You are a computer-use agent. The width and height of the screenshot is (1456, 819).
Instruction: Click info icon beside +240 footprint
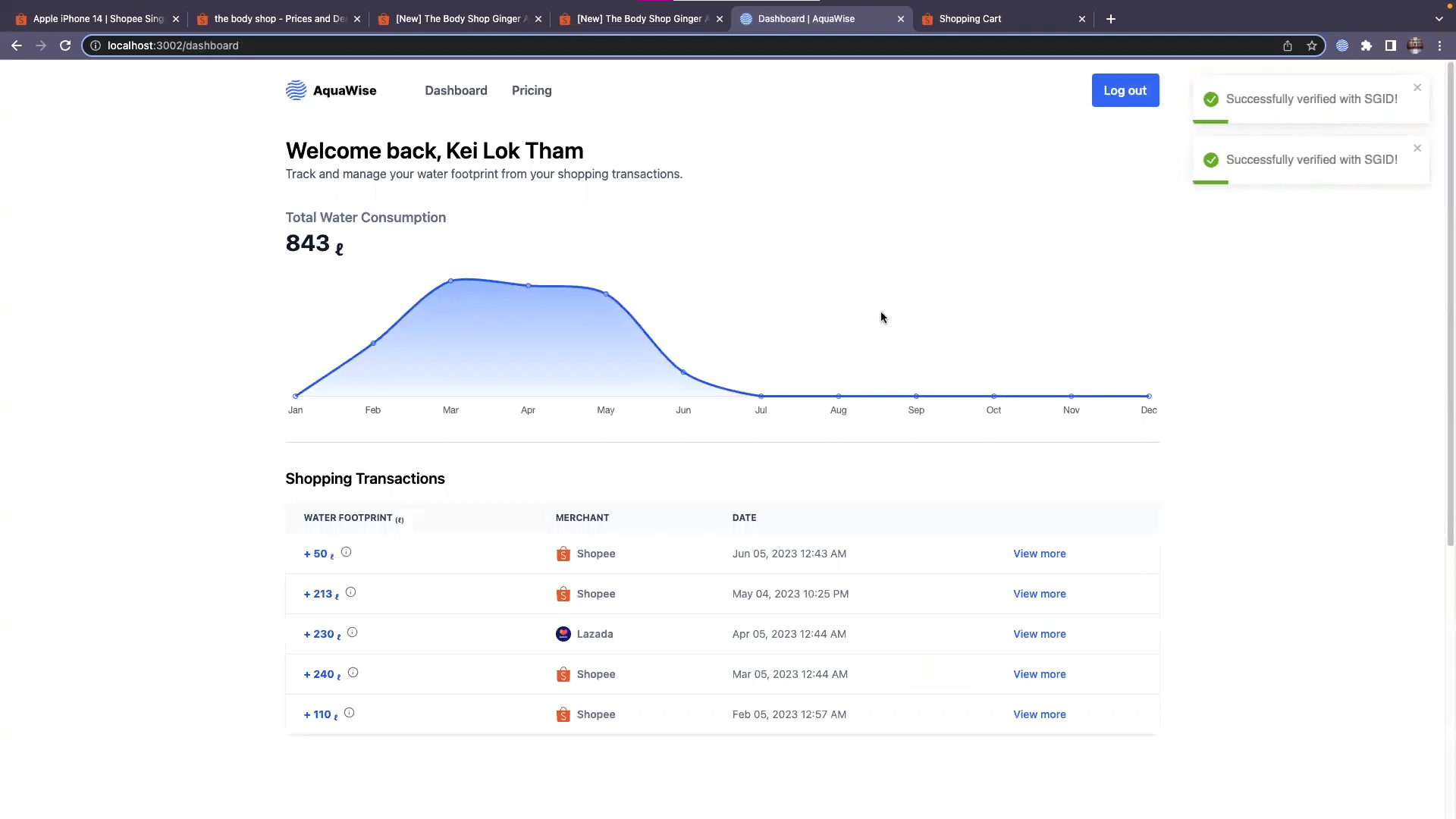pyautogui.click(x=353, y=673)
